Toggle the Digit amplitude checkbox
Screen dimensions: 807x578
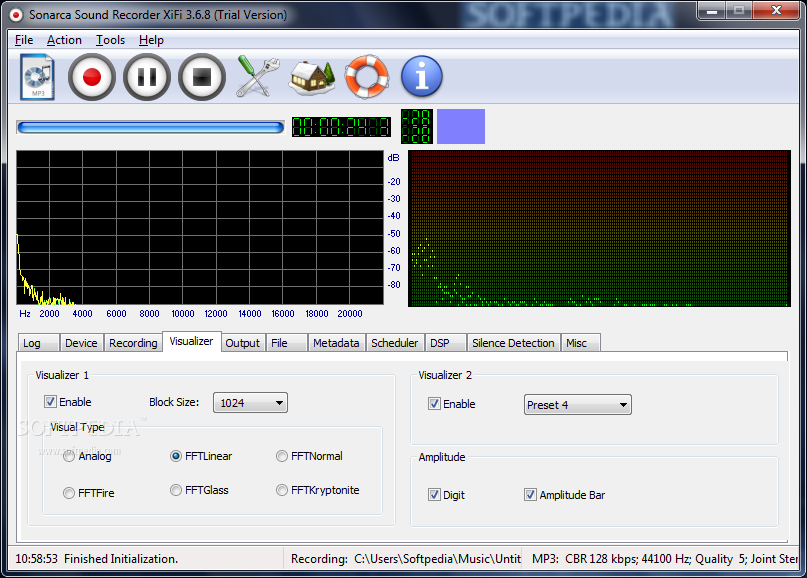[x=447, y=495]
